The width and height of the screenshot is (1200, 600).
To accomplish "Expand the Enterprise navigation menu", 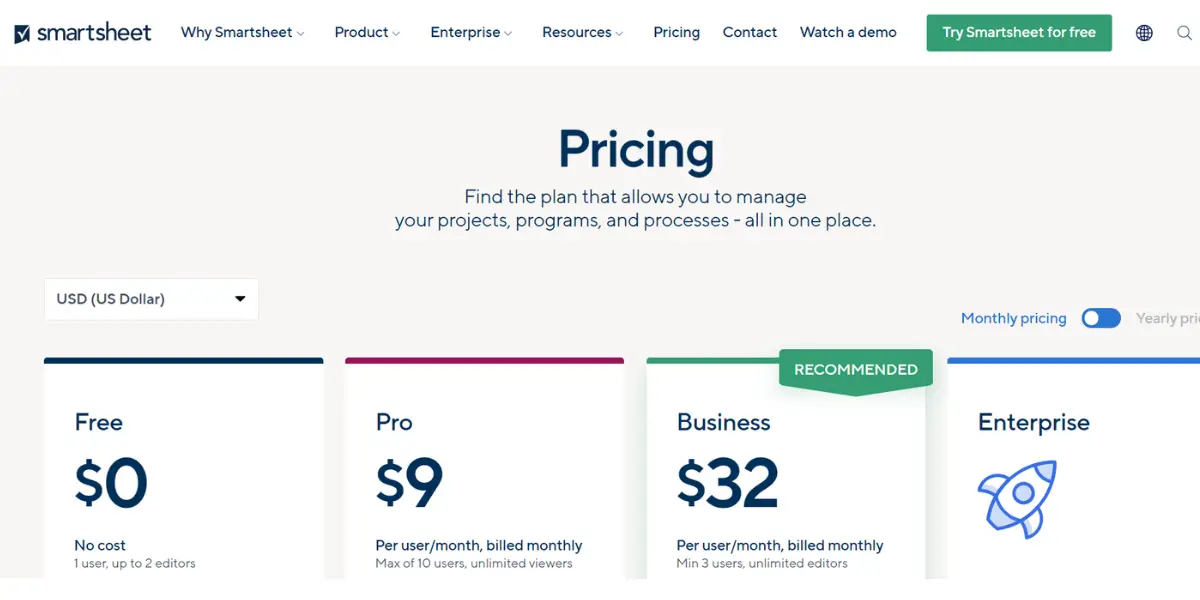I will (x=471, y=32).
